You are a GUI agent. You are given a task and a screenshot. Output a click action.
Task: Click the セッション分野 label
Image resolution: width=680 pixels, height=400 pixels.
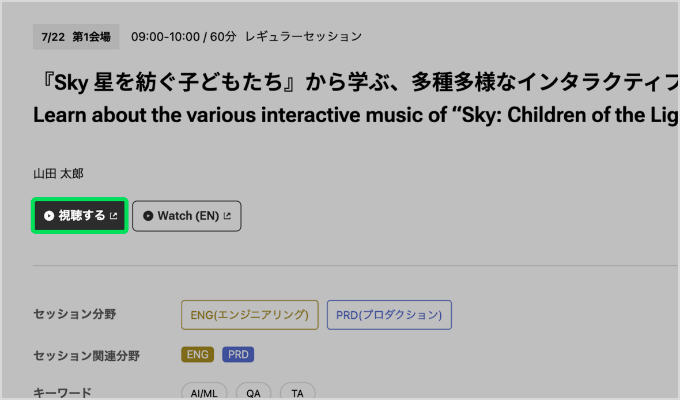[75, 314]
